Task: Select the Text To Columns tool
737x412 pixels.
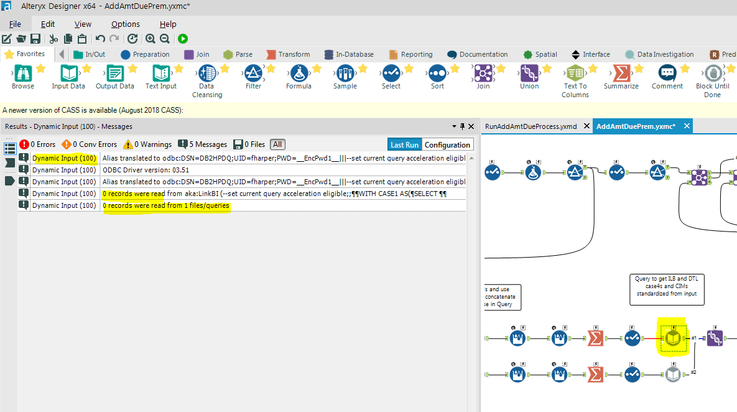Action: coord(575,81)
